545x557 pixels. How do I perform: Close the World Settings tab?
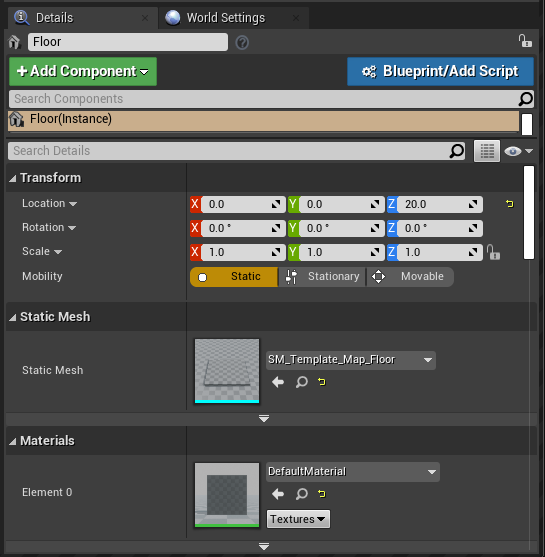pos(296,18)
